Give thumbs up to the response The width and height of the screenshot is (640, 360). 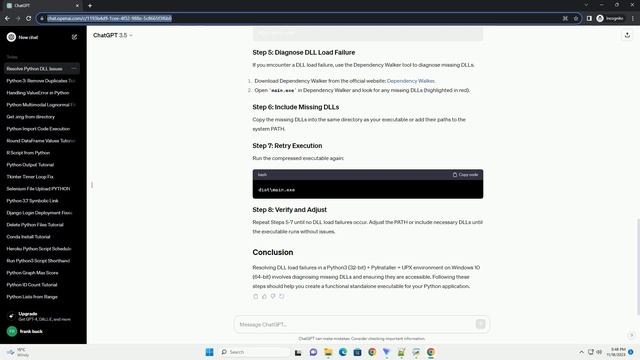coord(264,296)
